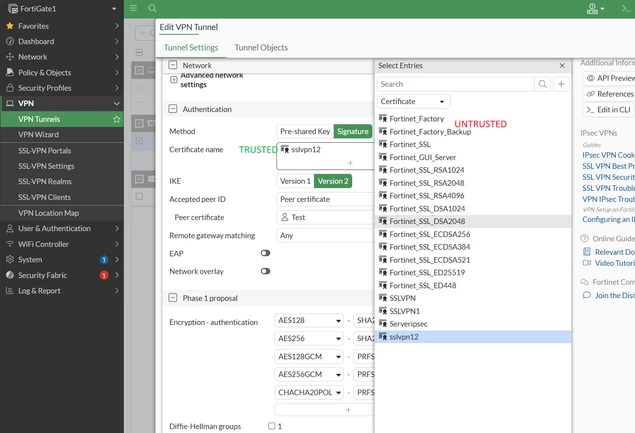Click the Peer certificate Test field
This screenshot has width=635, height=433.
click(325, 217)
